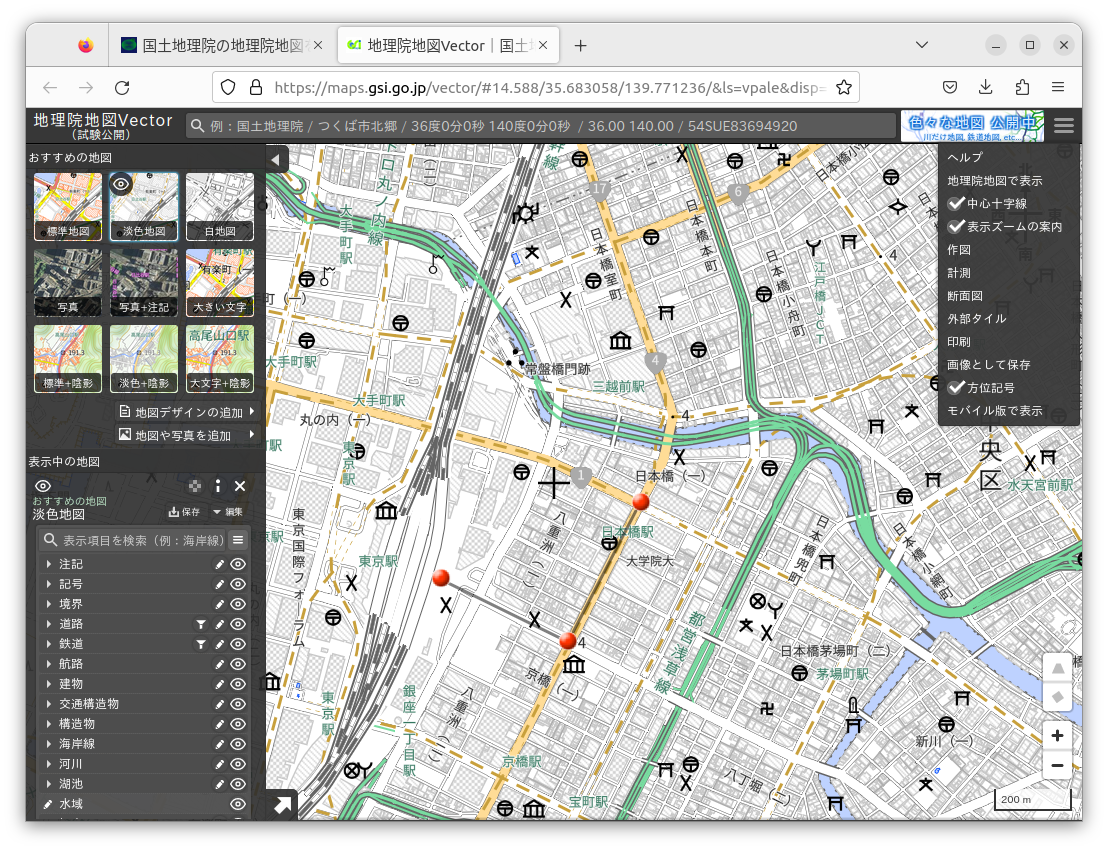Bookmark this page with the star icon
This screenshot has width=1108, height=850.
coord(844,88)
